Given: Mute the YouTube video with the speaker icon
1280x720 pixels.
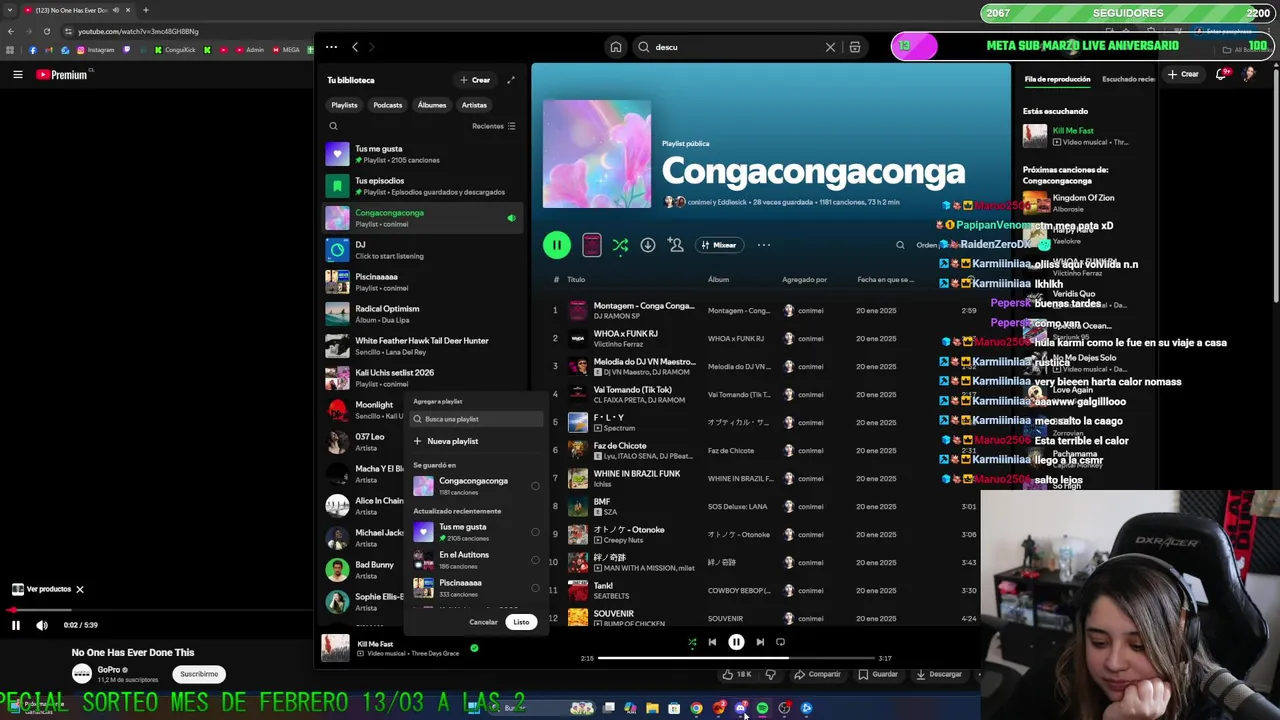Looking at the screenshot, I should 42,625.
